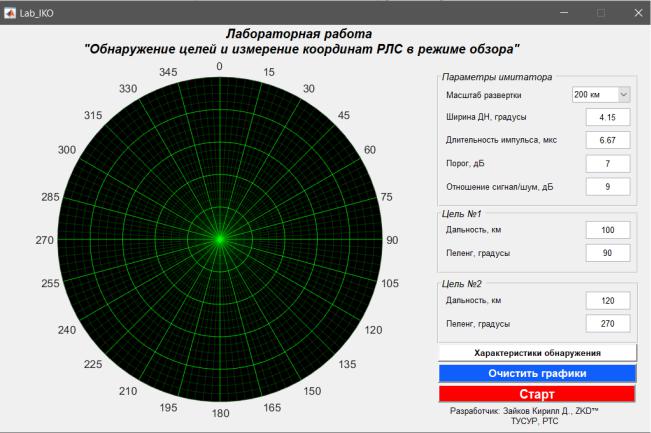651x433 pixels.
Task: Click the 60 degree bearing label
Action: coord(370,150)
